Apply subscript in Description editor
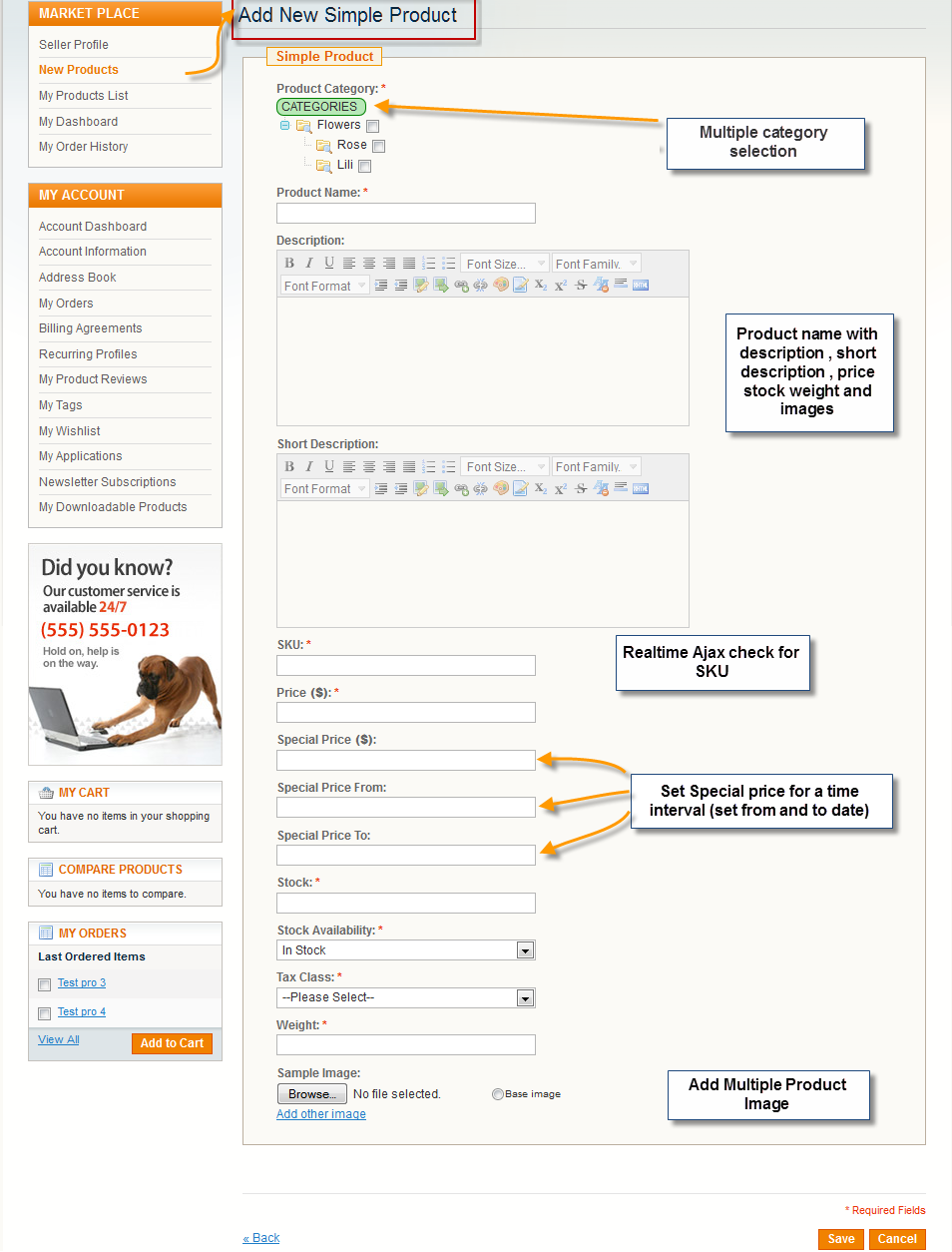Viewport: 952px width, 1252px height. [540, 286]
